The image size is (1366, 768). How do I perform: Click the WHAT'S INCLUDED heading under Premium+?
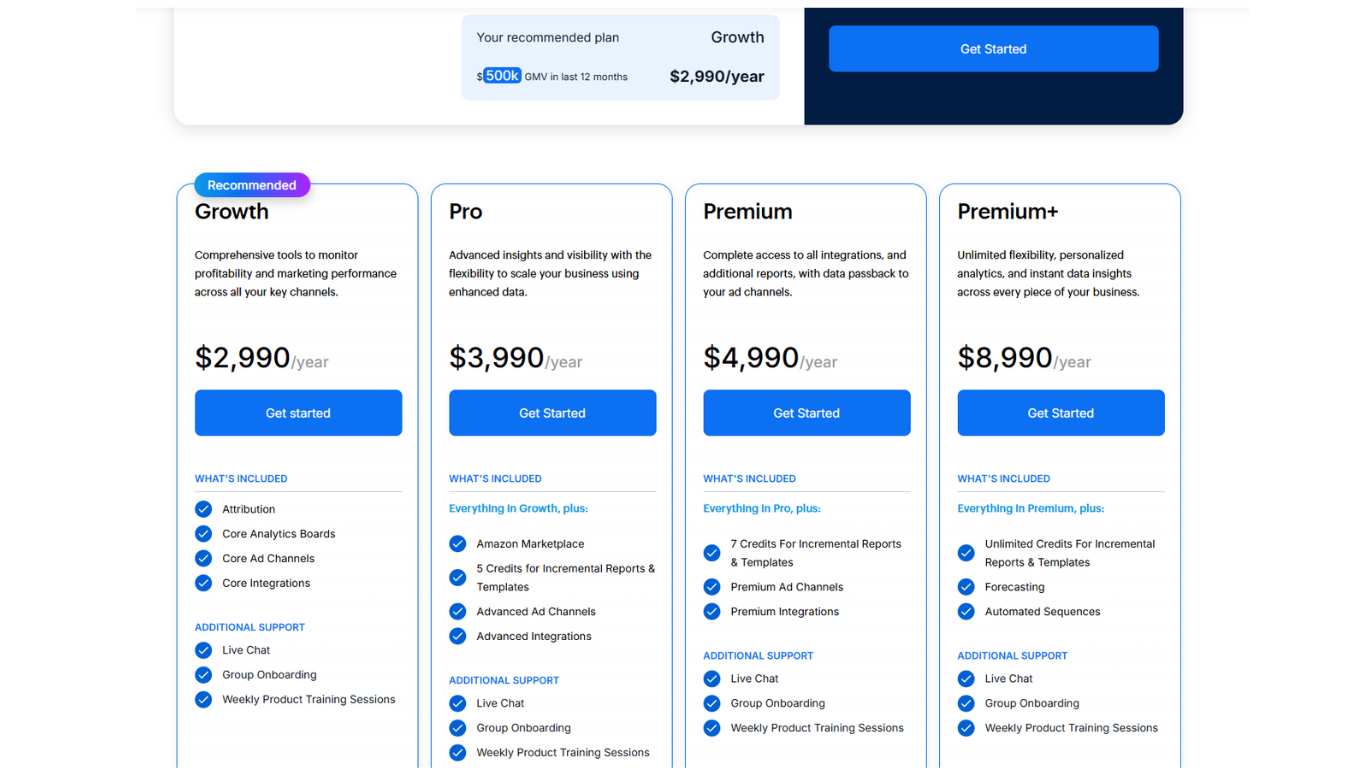(x=1004, y=478)
